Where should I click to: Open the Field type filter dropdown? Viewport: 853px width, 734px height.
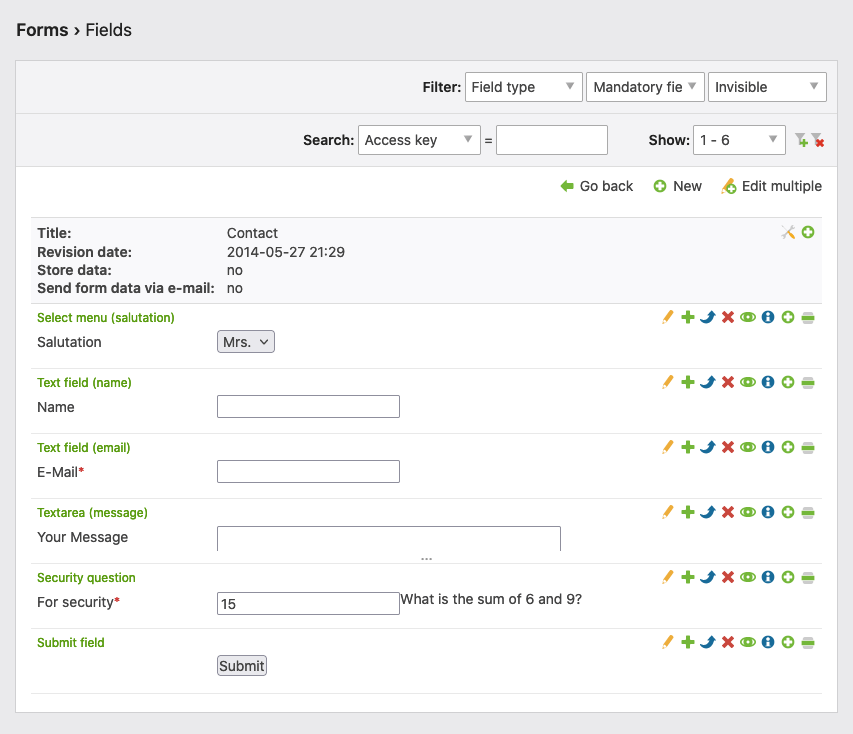point(523,87)
